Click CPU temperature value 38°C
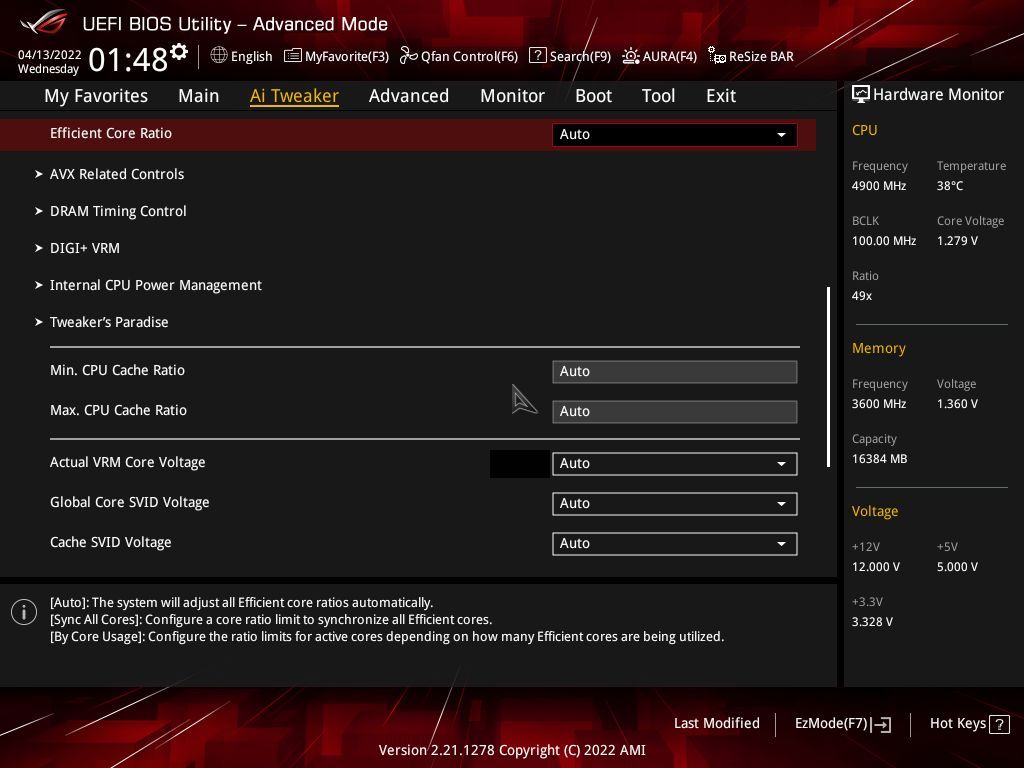The width and height of the screenshot is (1024, 768). coord(950,186)
